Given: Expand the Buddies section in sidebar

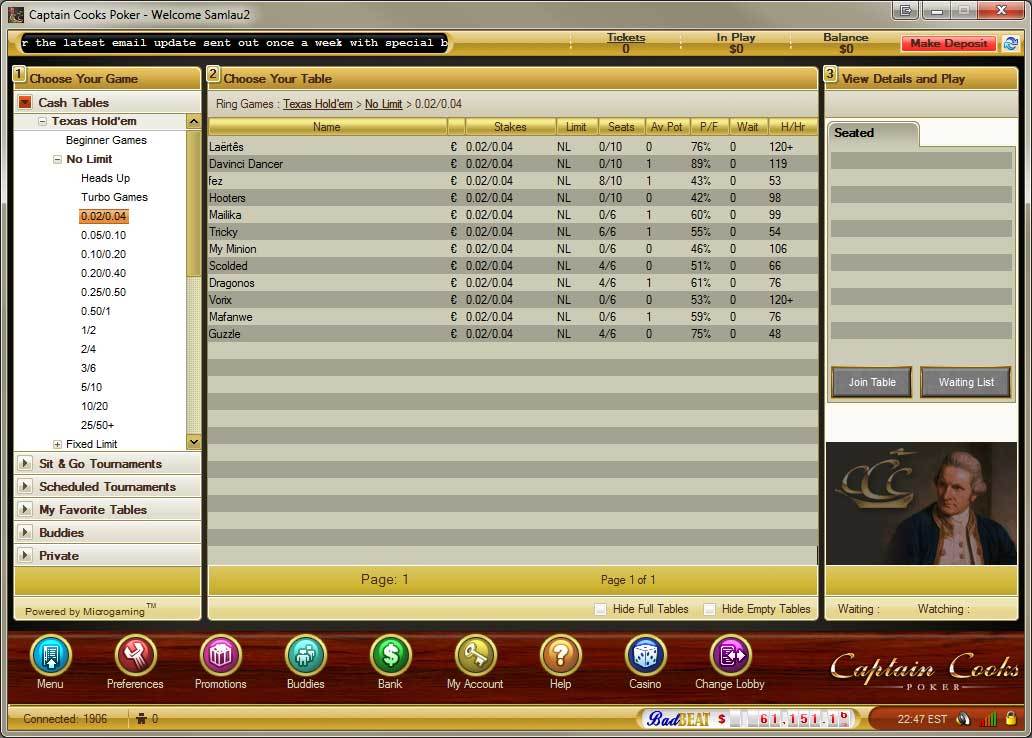Looking at the screenshot, I should [x=25, y=533].
